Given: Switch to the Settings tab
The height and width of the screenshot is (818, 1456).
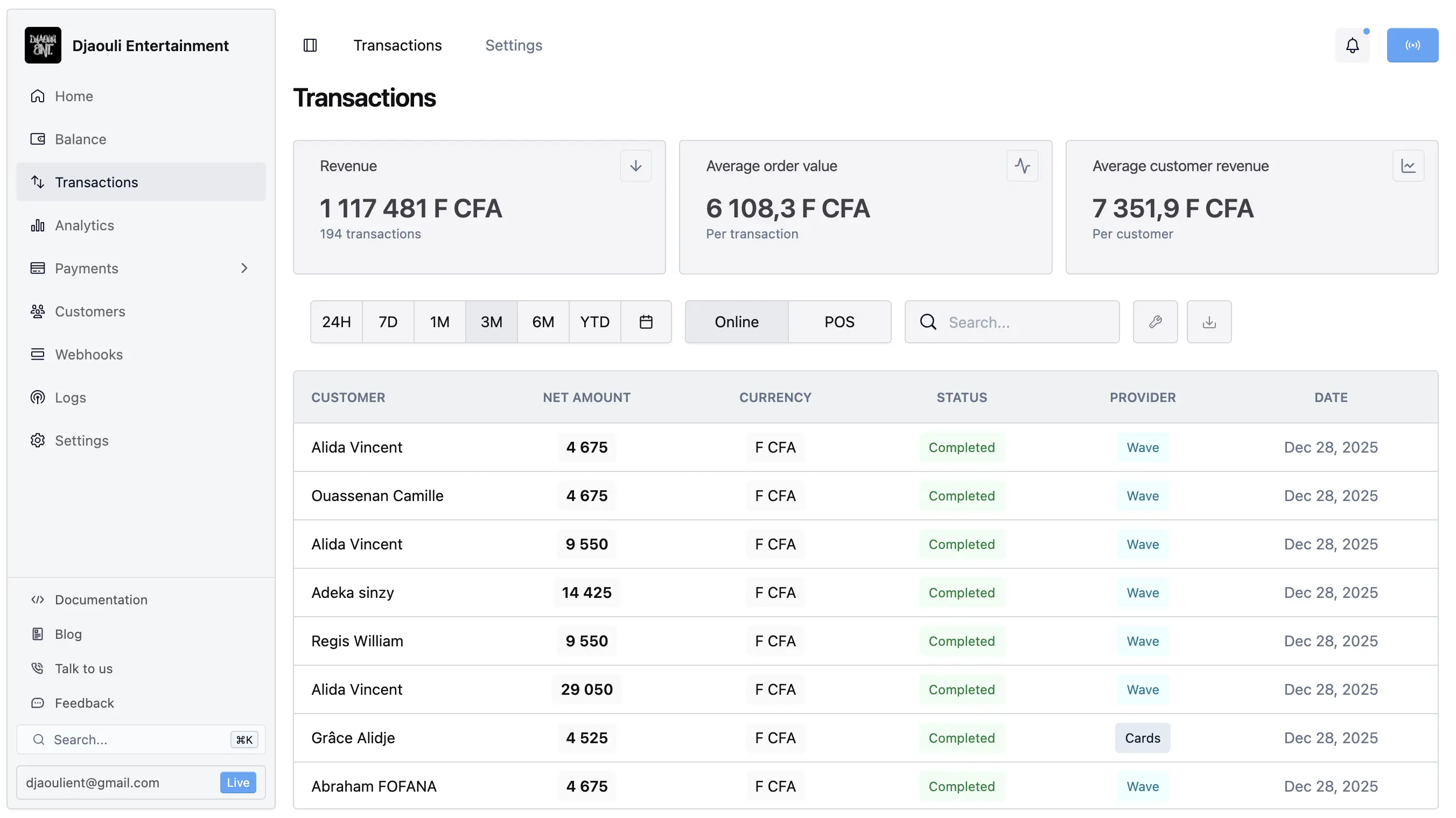Looking at the screenshot, I should pyautogui.click(x=513, y=45).
